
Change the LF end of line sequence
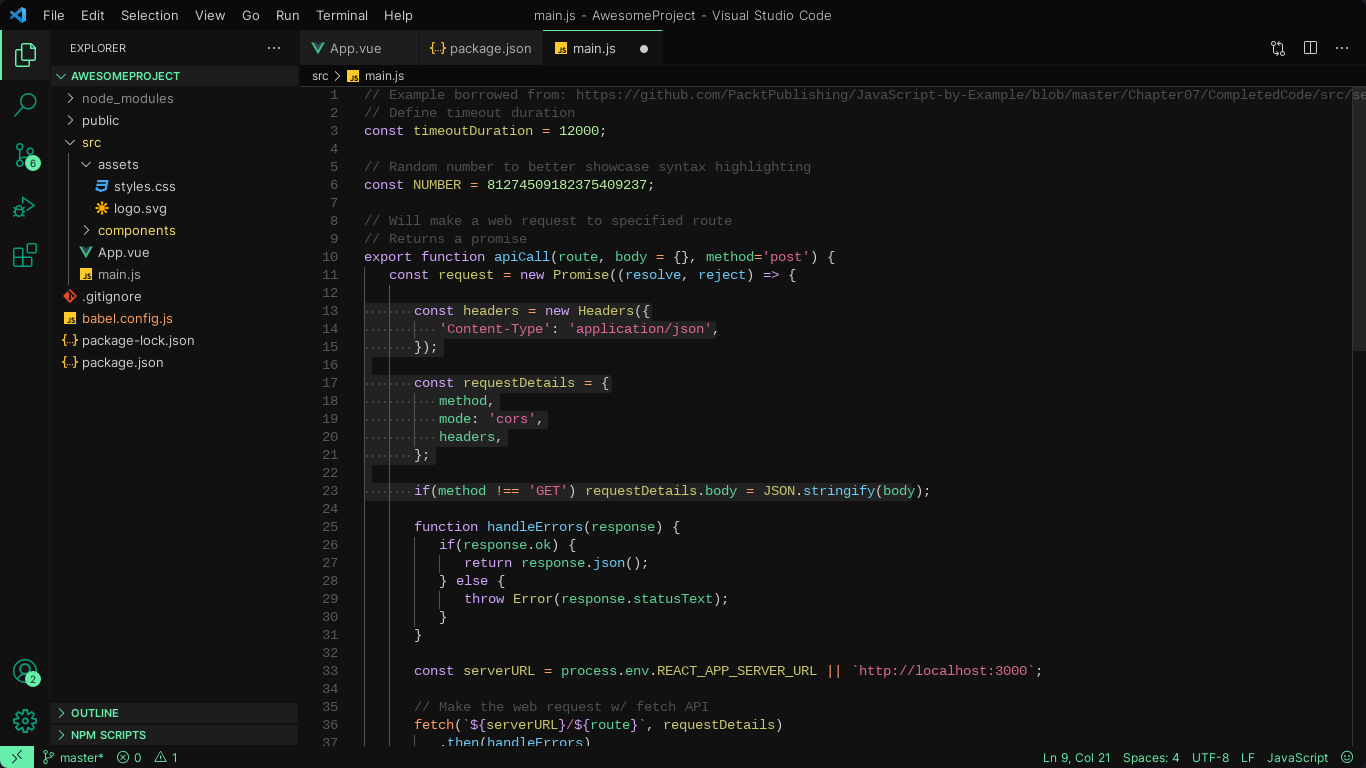[1247, 758]
